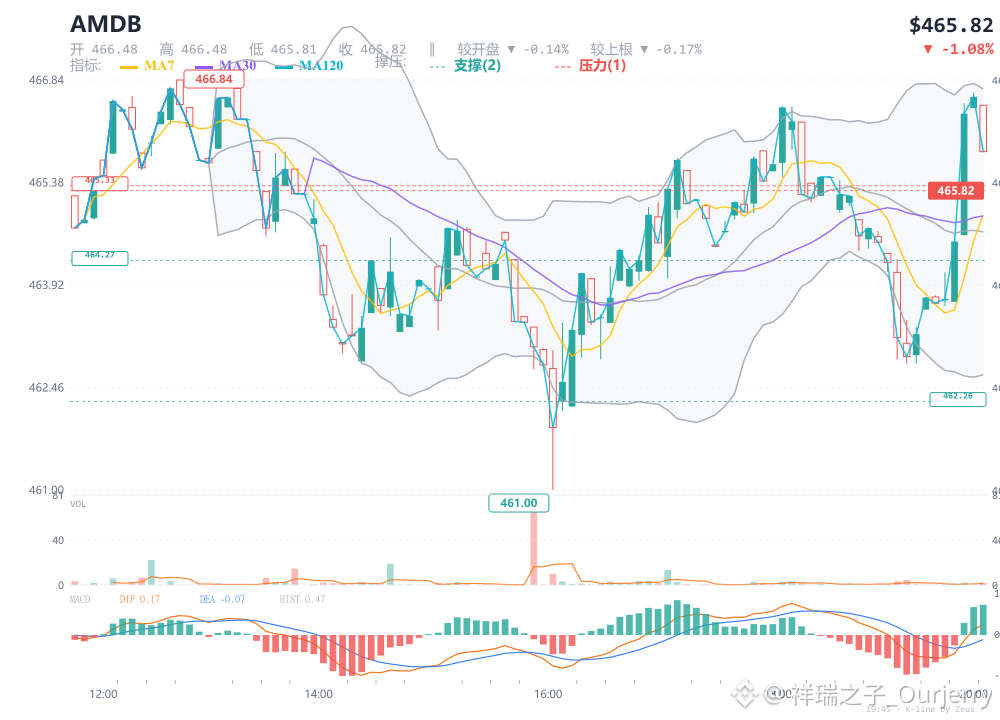The height and width of the screenshot is (720, 1000).
Task: Toggle the MA120 legend entry
Action: click(x=309, y=66)
